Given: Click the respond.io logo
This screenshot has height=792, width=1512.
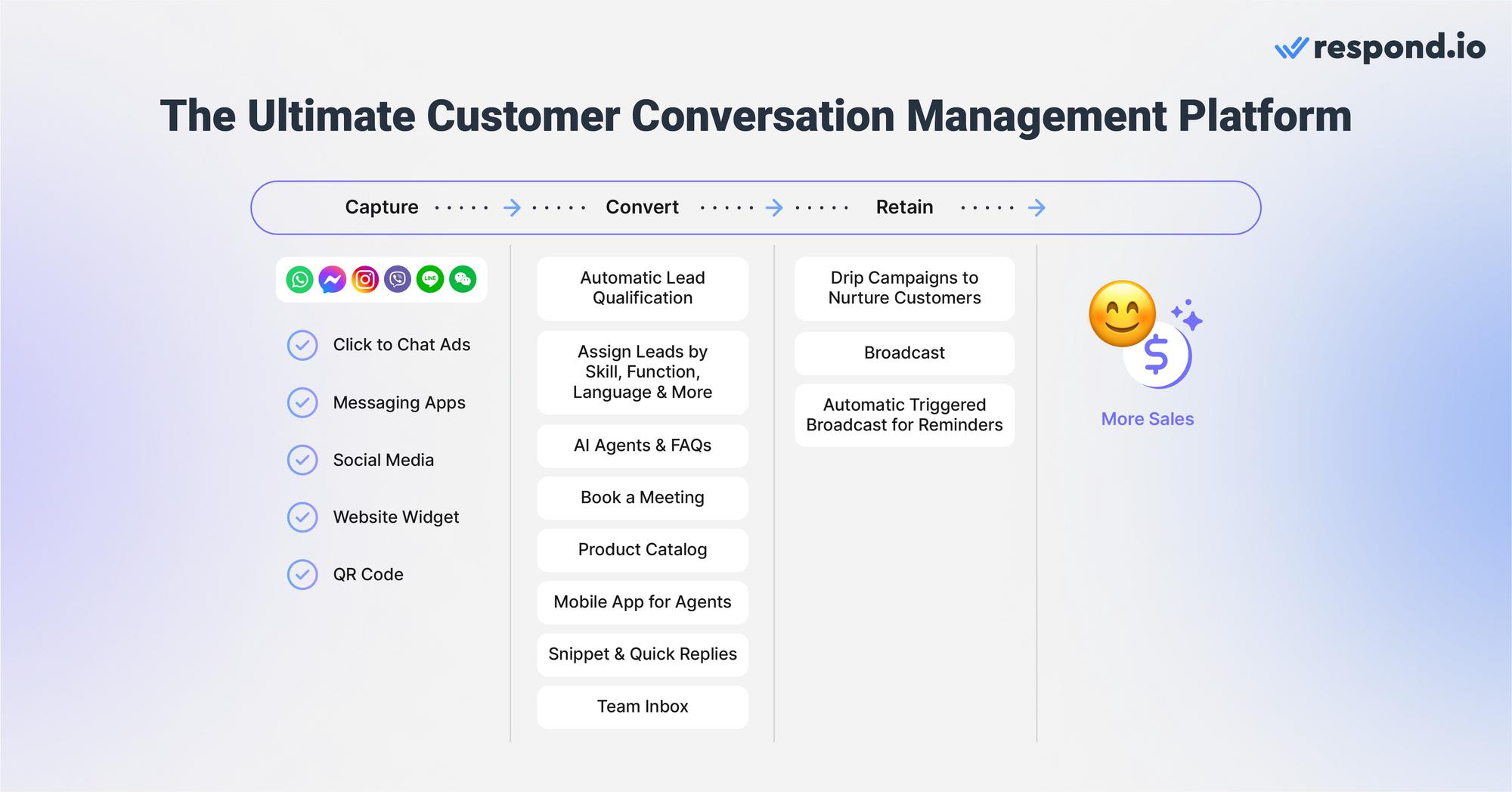Looking at the screenshot, I should tap(1380, 48).
